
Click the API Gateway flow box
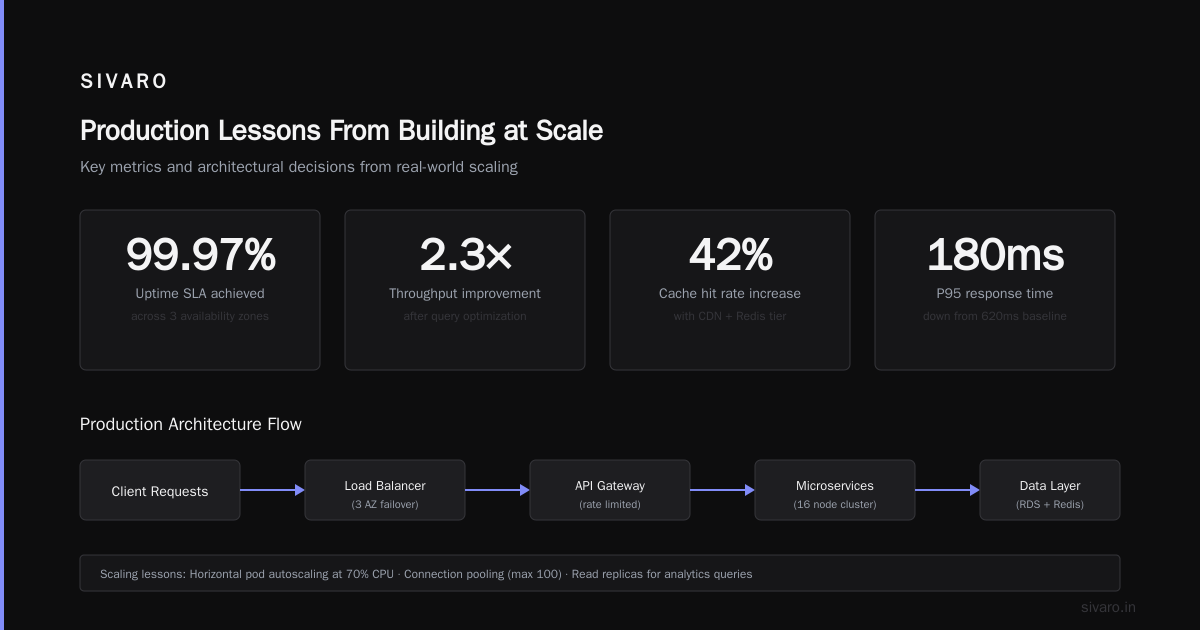pyautogui.click(x=610, y=490)
